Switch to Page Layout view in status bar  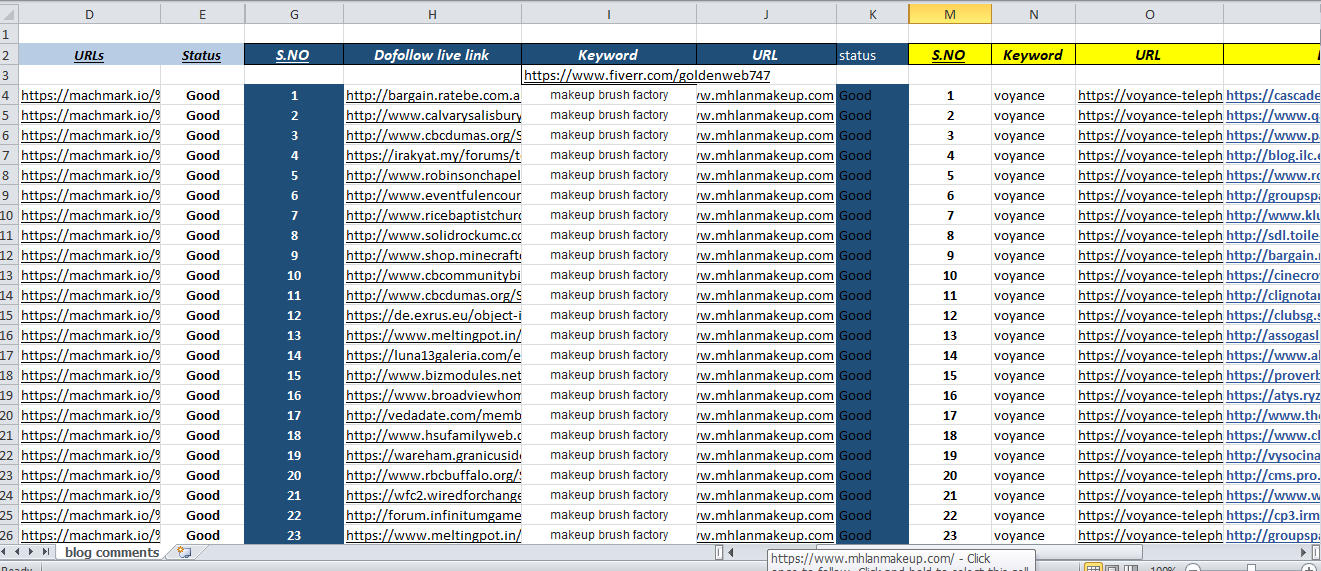[x=1114, y=568]
